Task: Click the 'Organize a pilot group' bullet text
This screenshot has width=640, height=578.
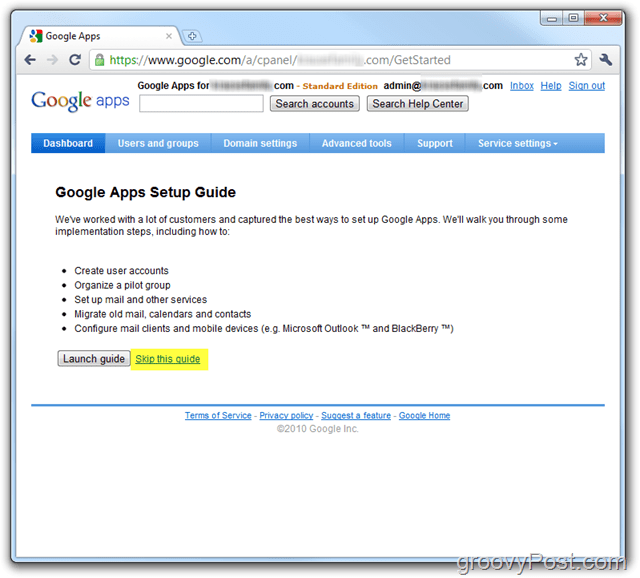Action: pyautogui.click(x=122, y=285)
